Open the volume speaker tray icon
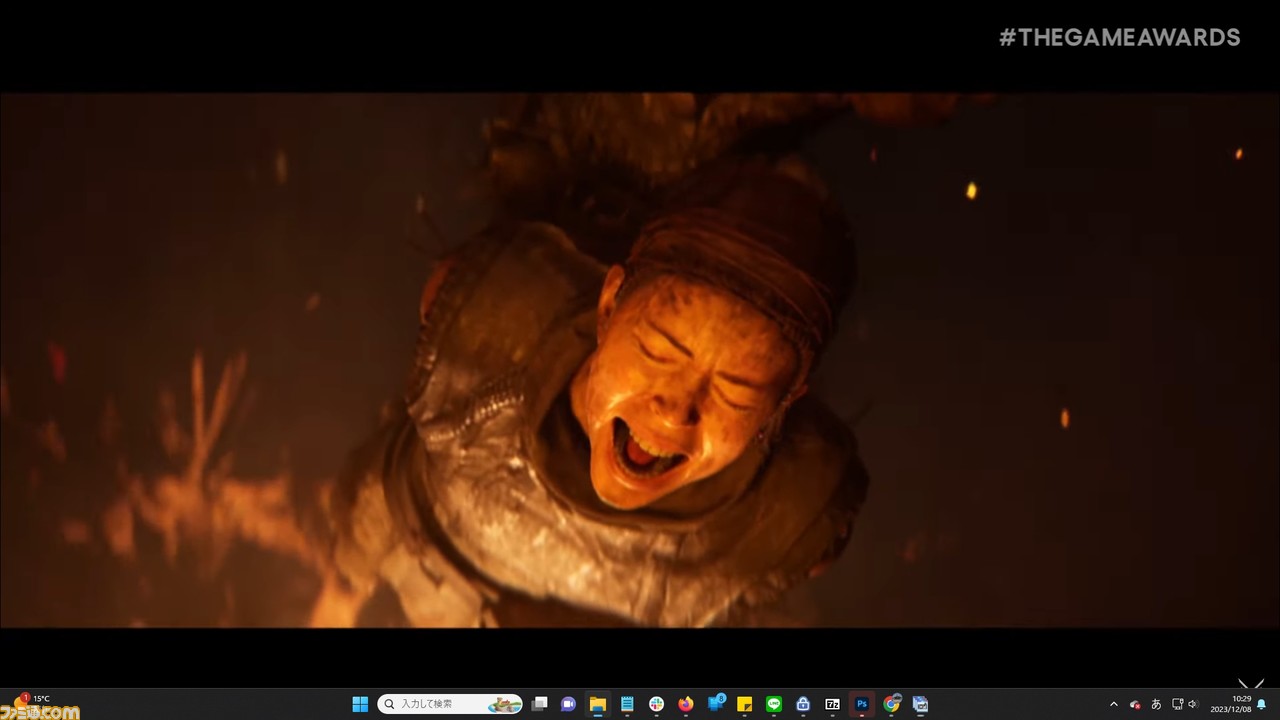 click(x=1193, y=704)
